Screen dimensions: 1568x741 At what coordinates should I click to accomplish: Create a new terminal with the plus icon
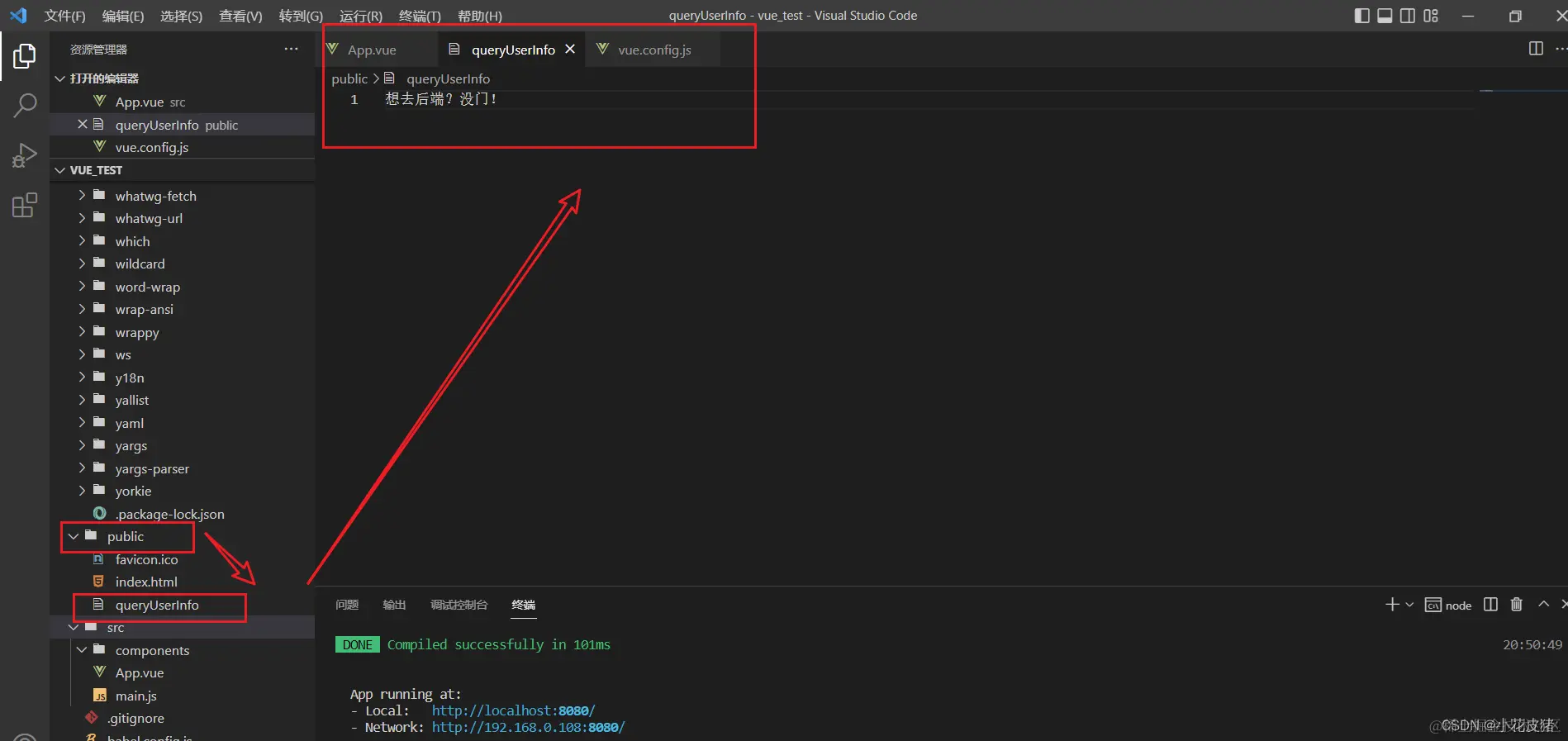(x=1392, y=605)
